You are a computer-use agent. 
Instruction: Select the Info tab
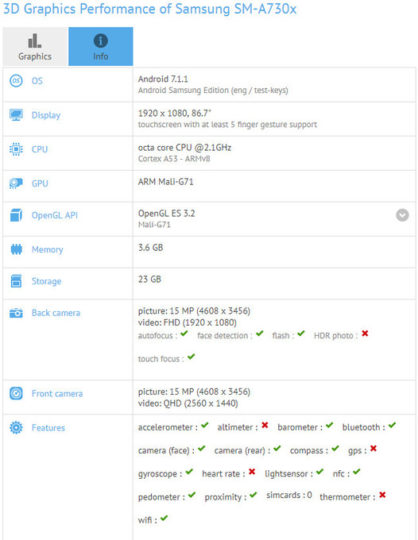pos(101,46)
